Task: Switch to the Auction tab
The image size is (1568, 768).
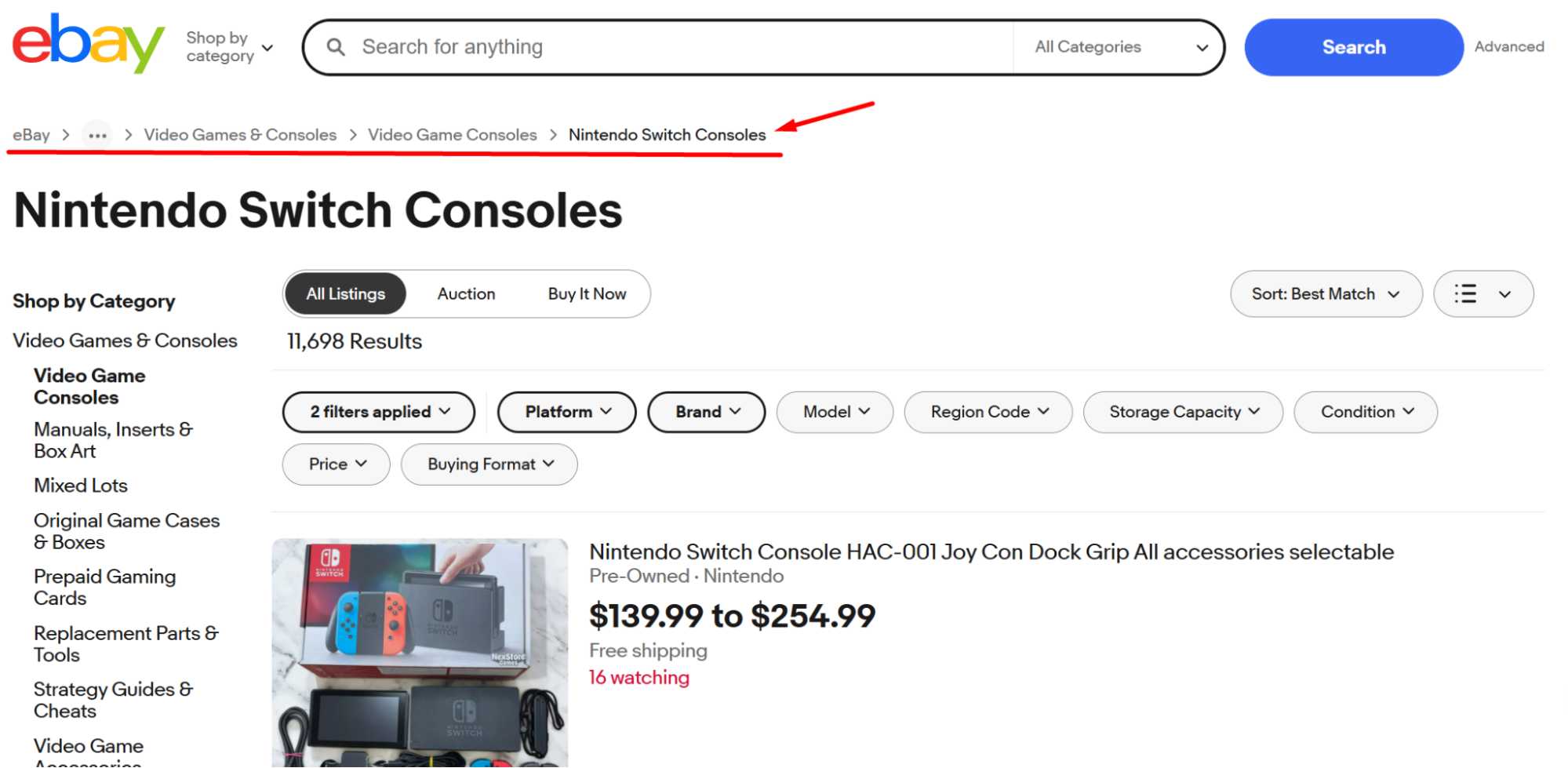Action: [466, 293]
